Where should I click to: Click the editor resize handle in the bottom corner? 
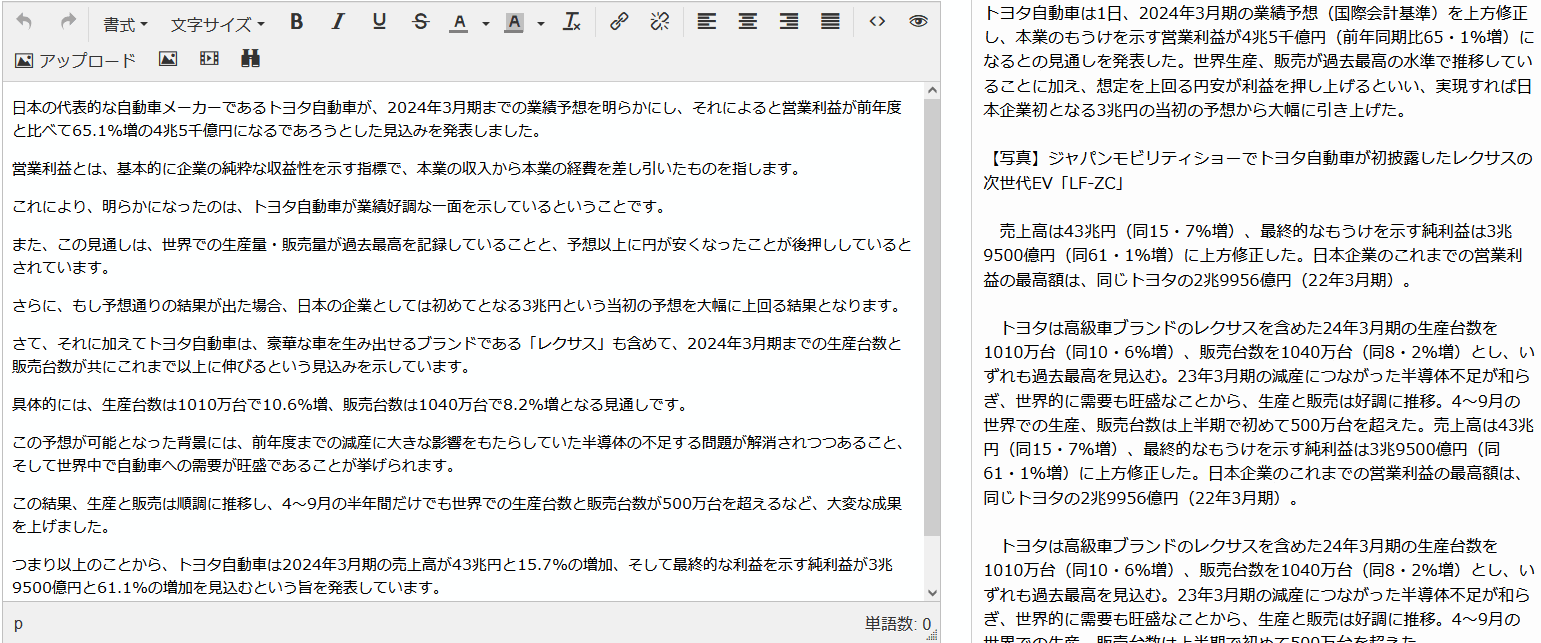coord(933,634)
